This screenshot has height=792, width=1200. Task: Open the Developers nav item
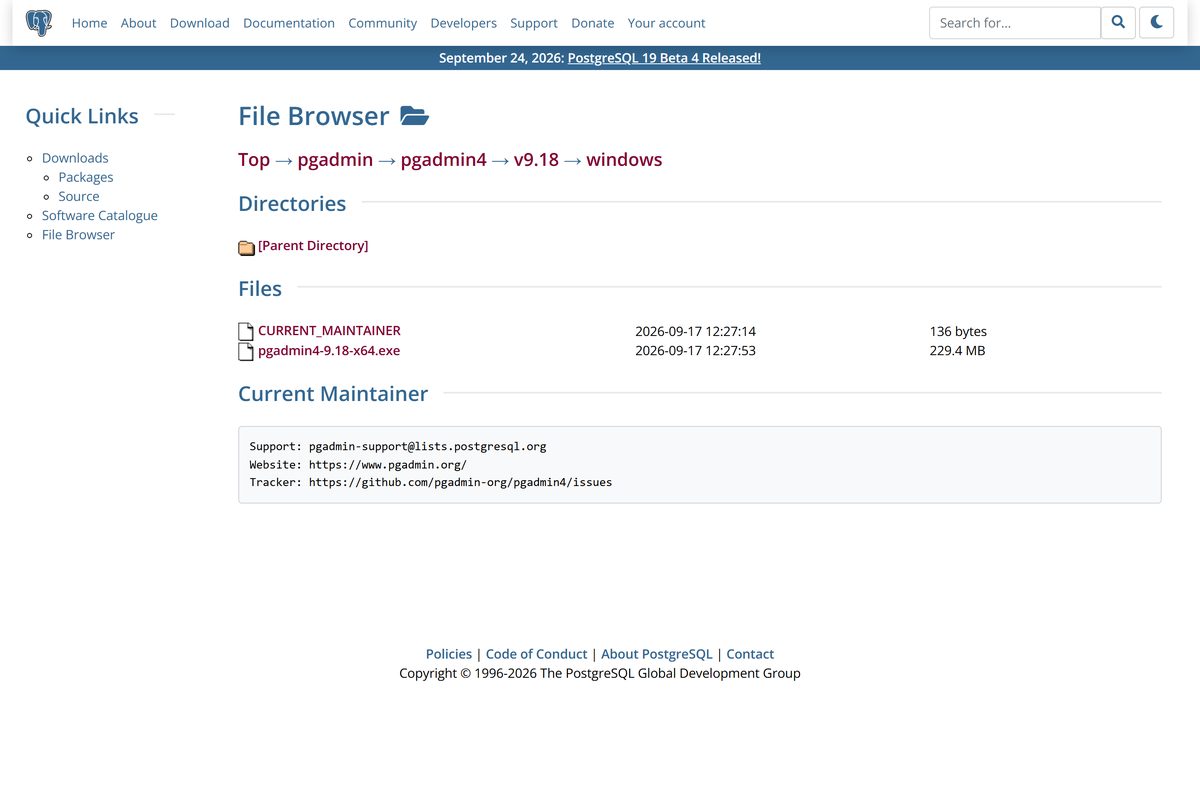[464, 23]
